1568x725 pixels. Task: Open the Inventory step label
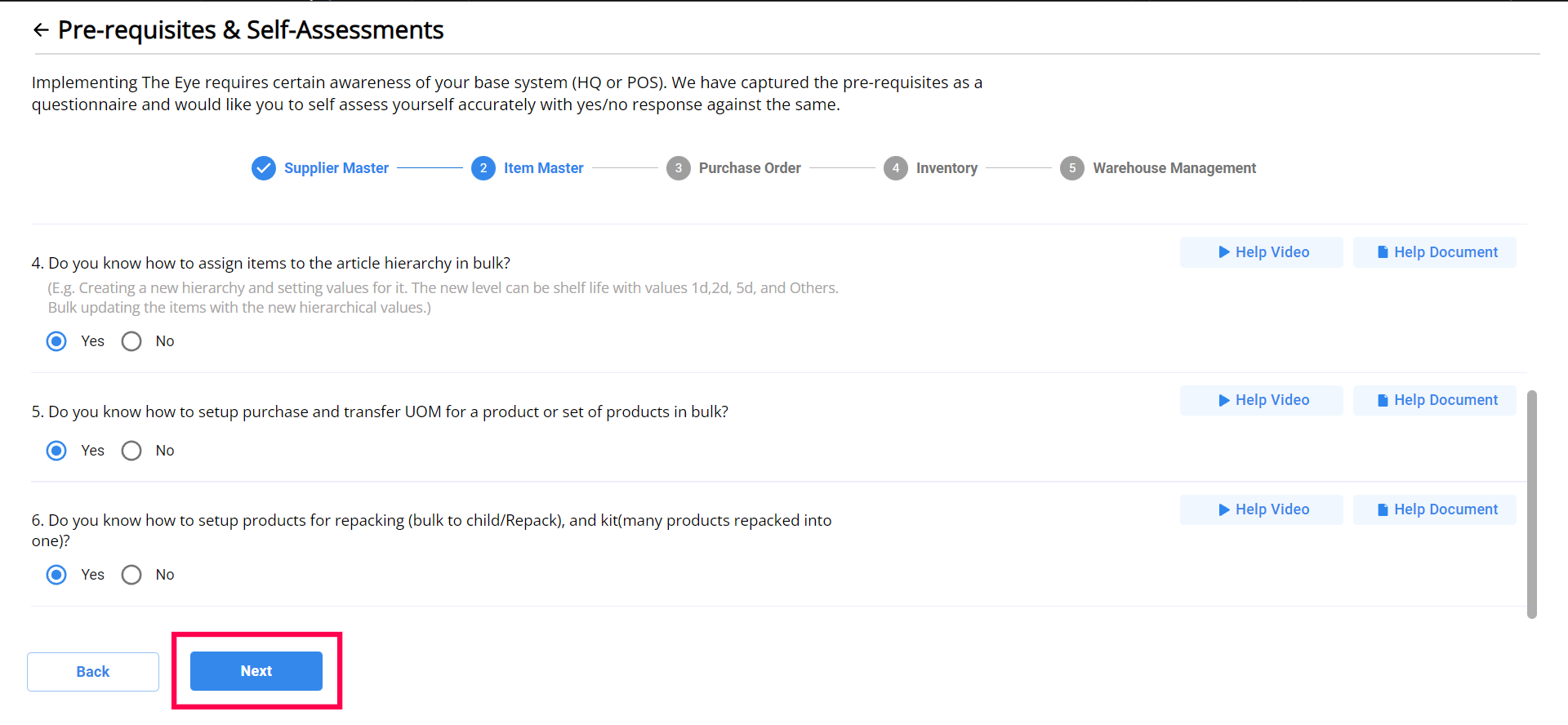(947, 168)
